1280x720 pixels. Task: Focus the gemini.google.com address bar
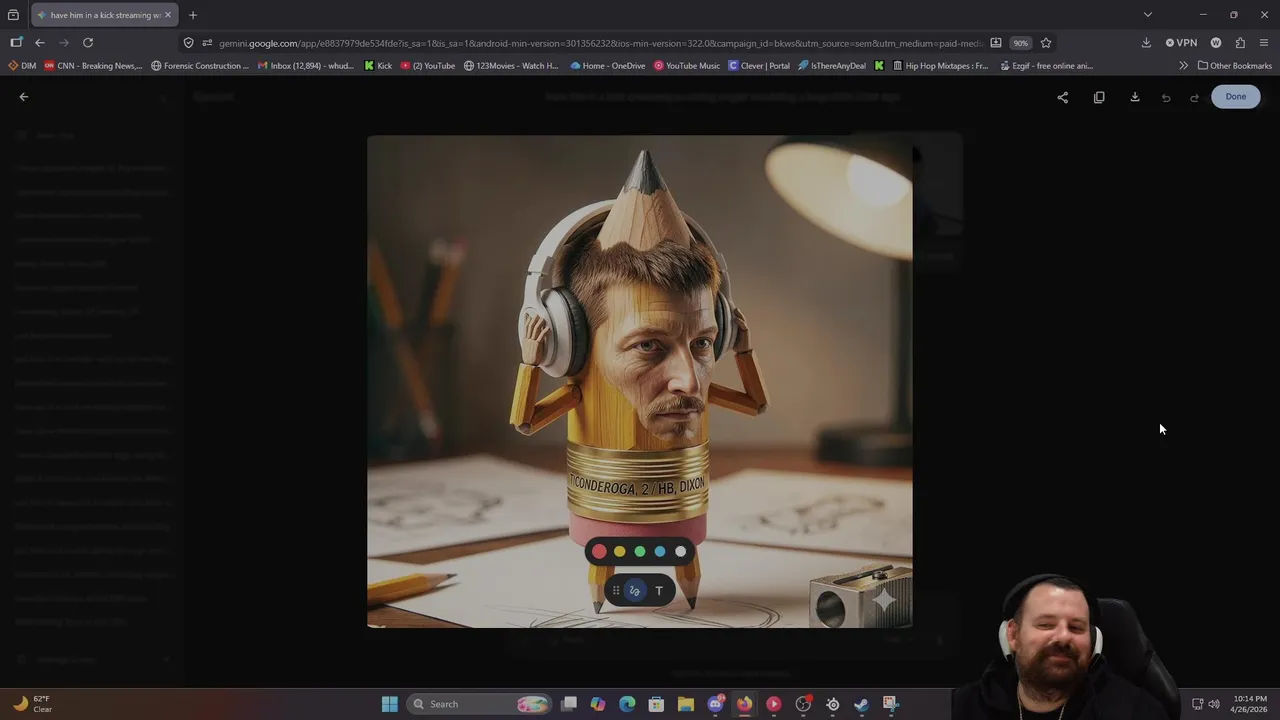(600, 43)
